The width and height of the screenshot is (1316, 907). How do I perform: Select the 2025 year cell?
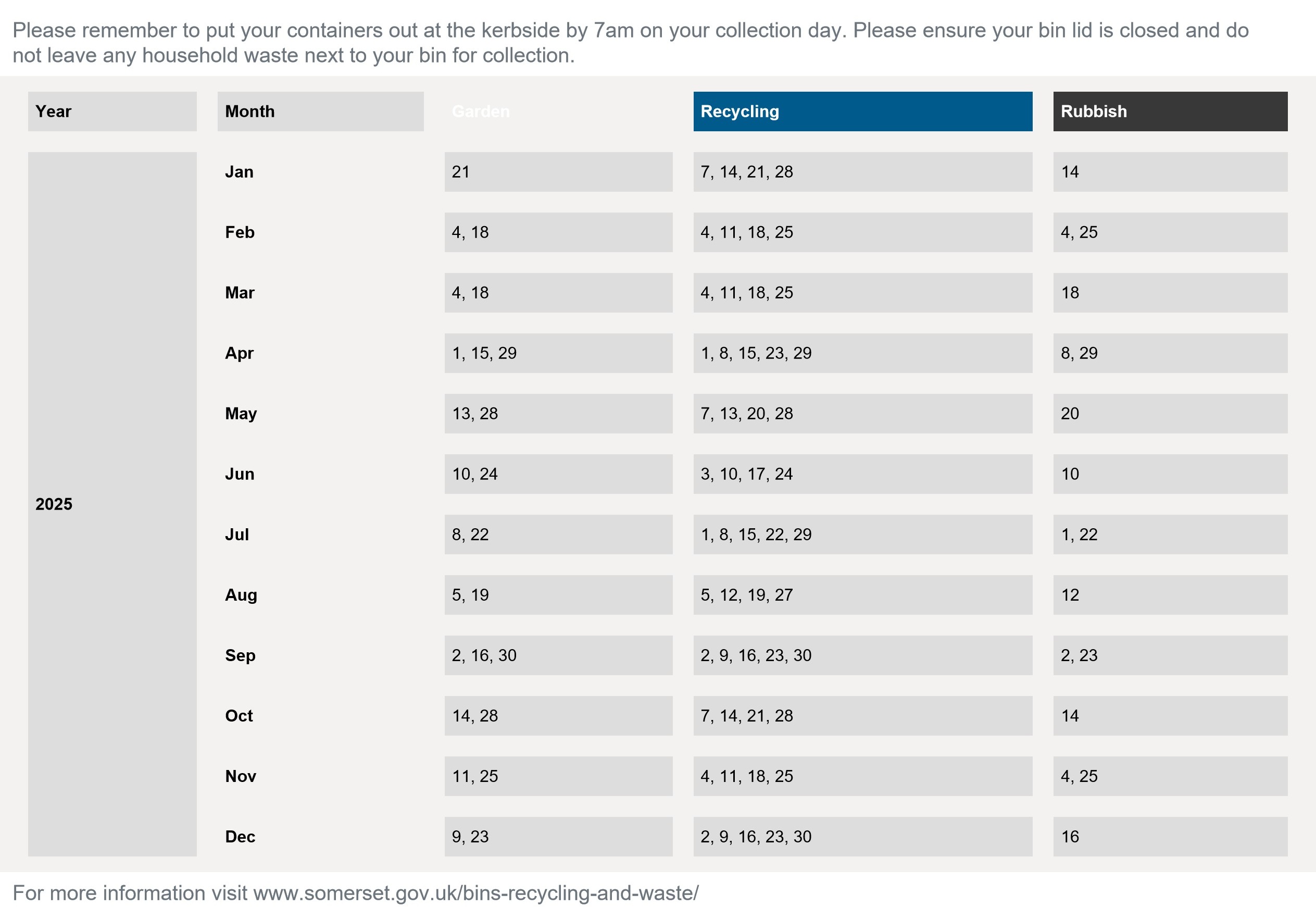(x=112, y=503)
